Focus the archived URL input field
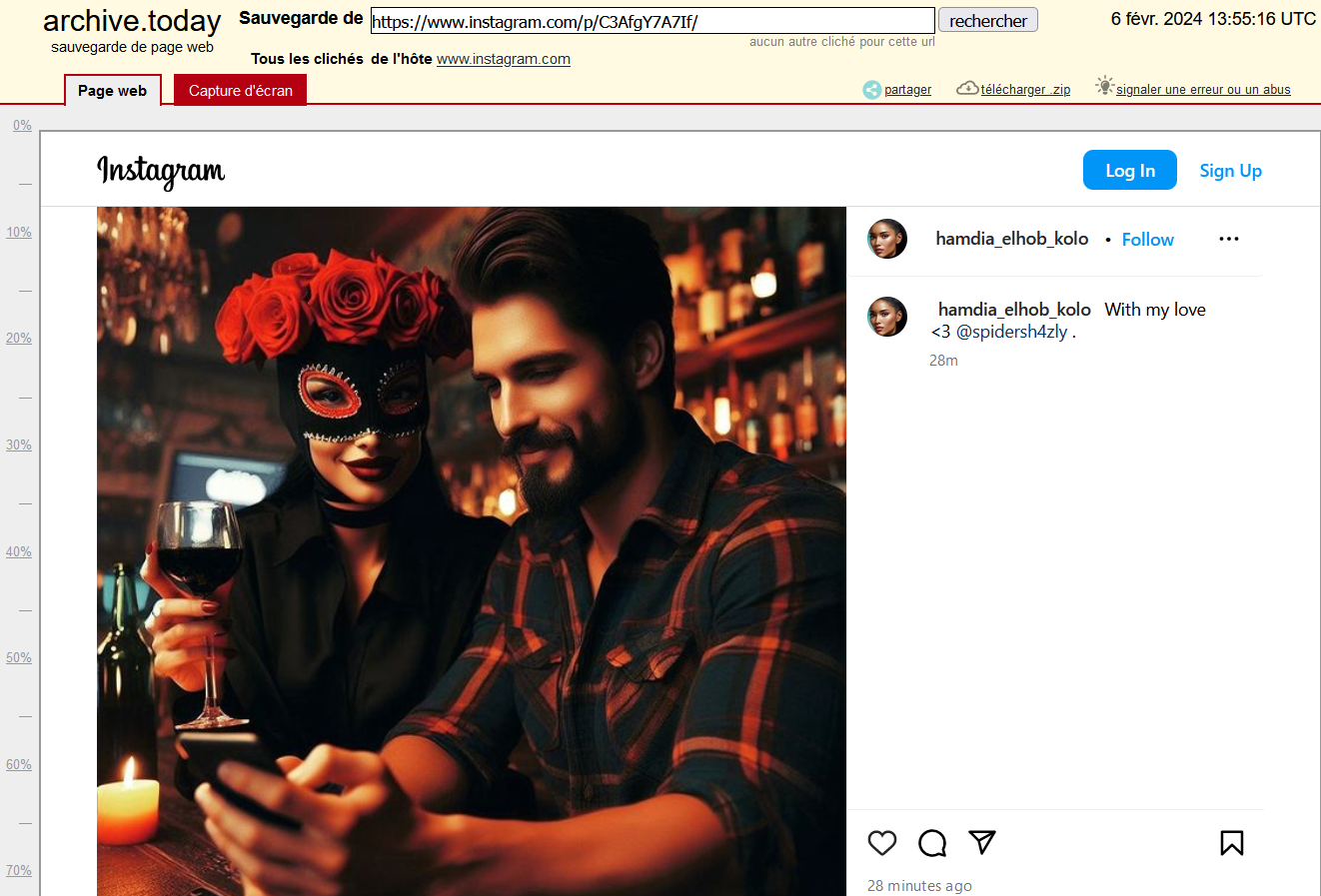This screenshot has height=896, width=1321. coord(652,21)
